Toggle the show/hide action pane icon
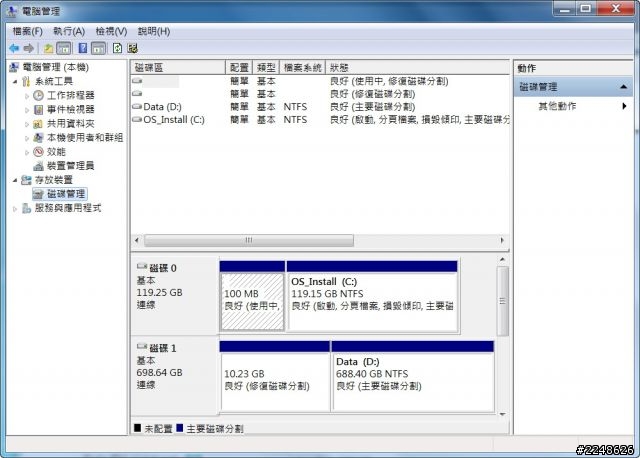The height and width of the screenshot is (458, 640). [98, 49]
